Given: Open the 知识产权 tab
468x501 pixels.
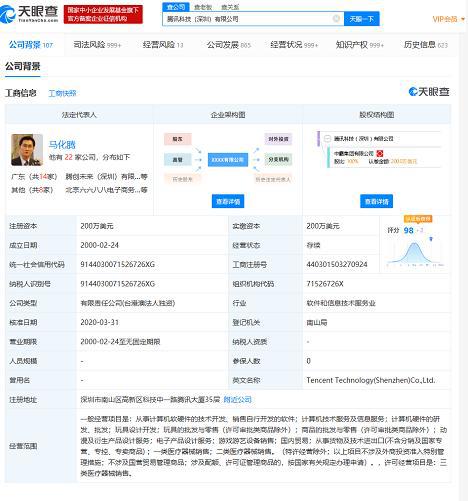Looking at the screenshot, I should [x=360, y=45].
